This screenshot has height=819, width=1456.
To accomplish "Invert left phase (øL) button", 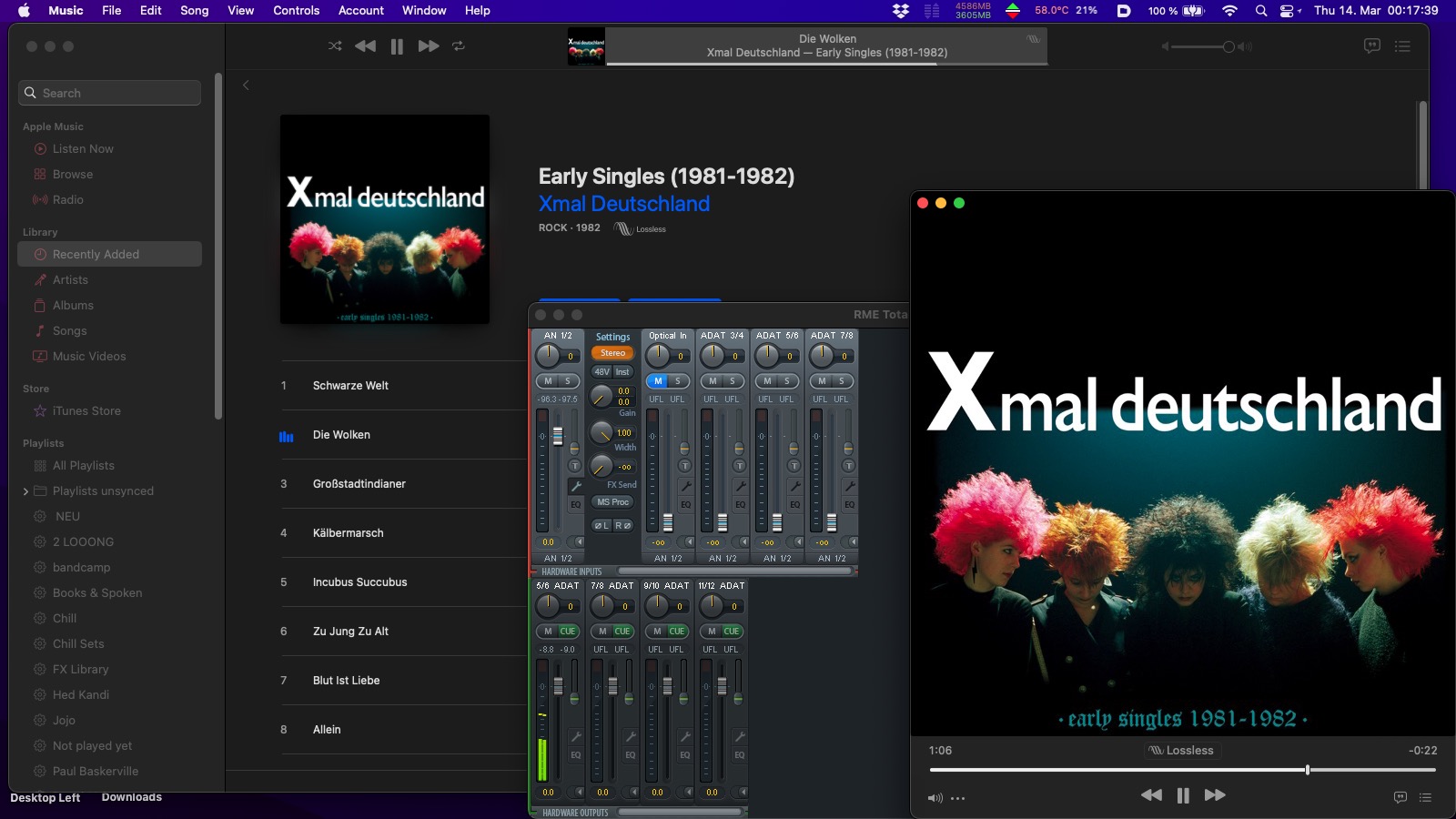I will pos(602,525).
